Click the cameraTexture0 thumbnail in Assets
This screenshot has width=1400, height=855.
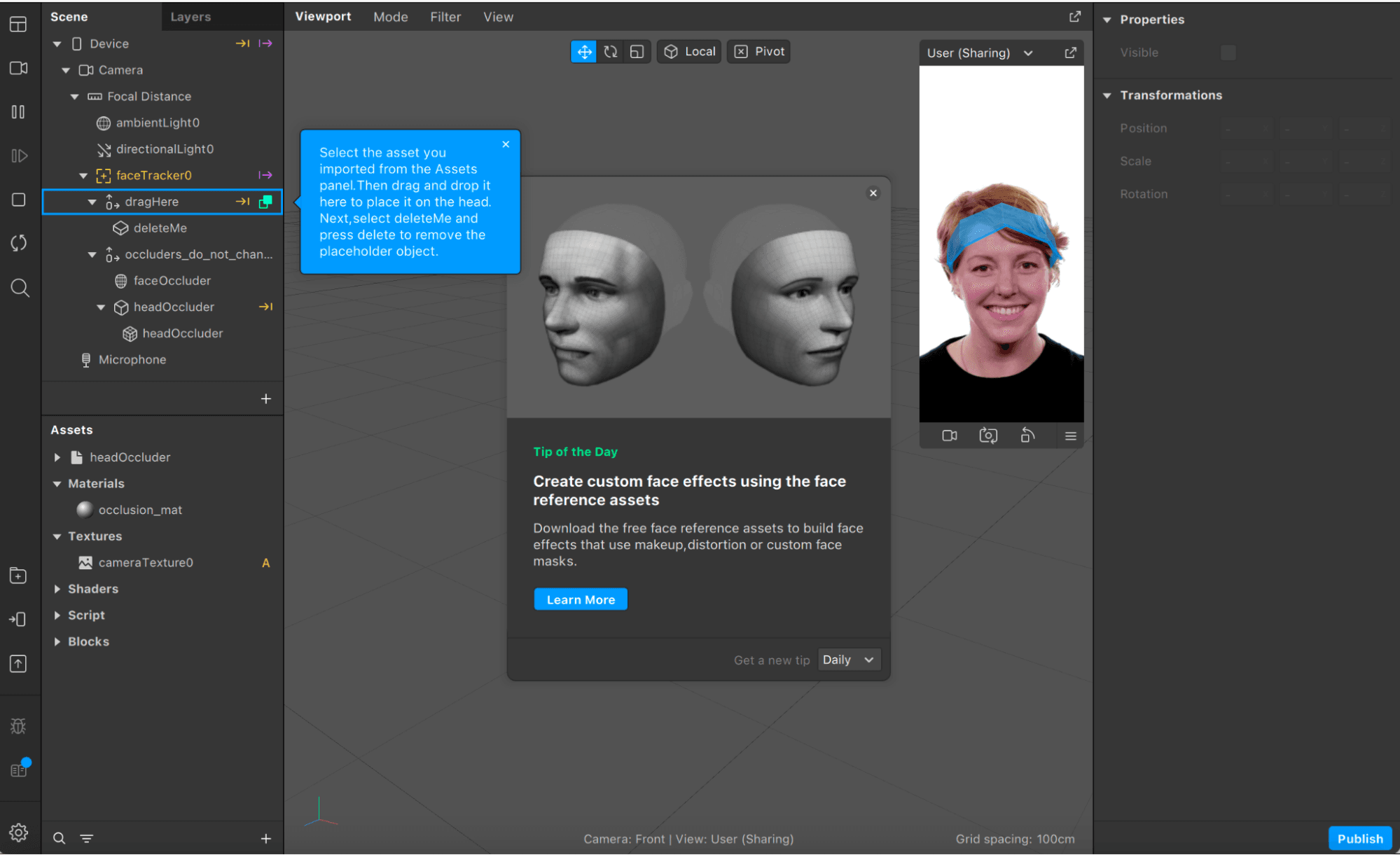tap(84, 562)
